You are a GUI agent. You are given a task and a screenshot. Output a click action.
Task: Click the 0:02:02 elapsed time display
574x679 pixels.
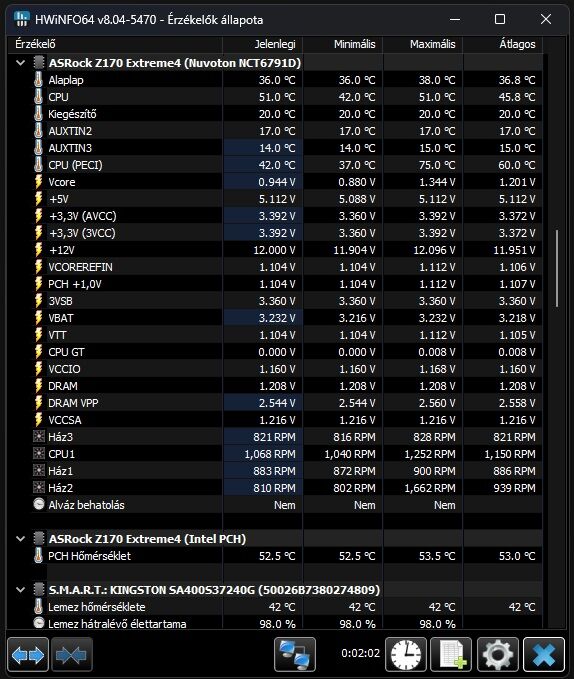(360, 653)
